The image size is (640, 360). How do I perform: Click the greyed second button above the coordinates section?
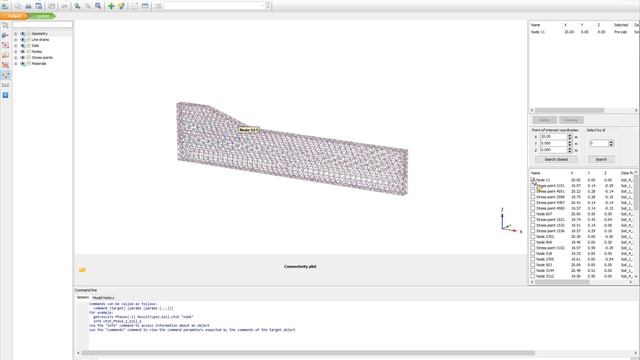tap(571, 120)
